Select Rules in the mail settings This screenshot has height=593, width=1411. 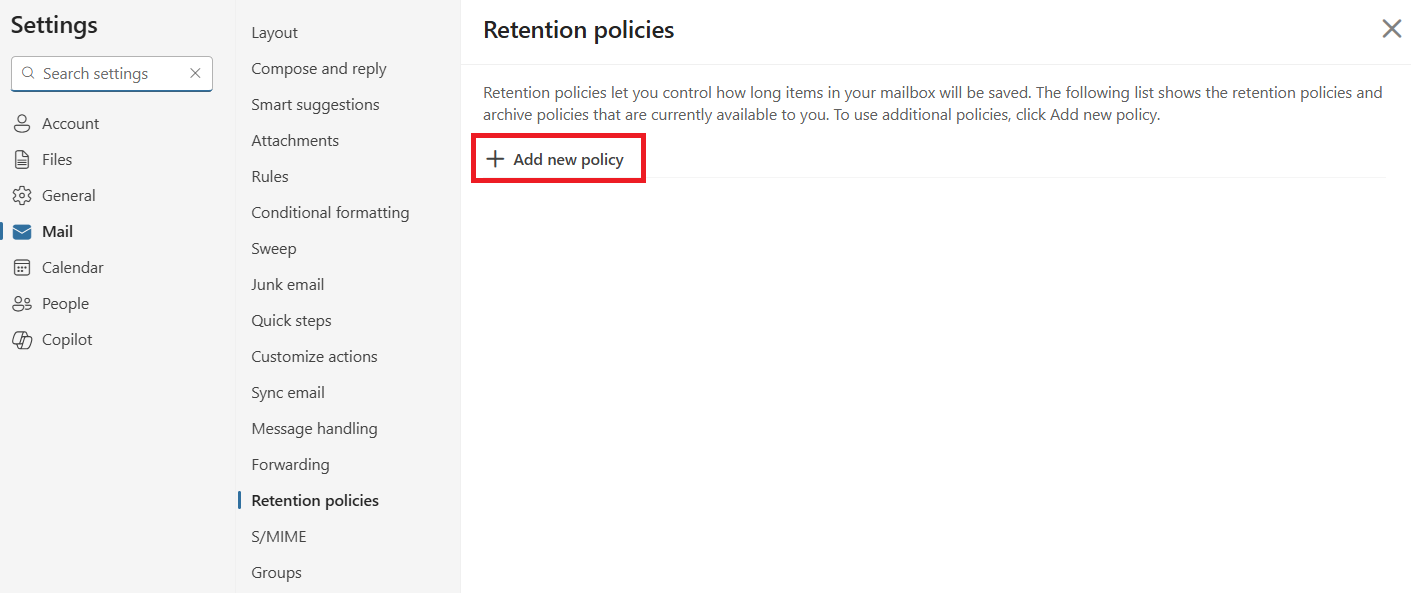tap(270, 177)
